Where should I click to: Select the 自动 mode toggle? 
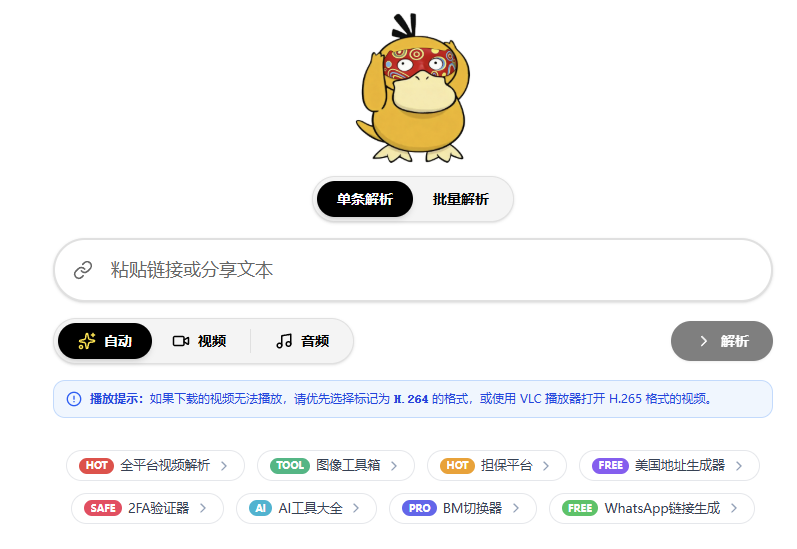click(105, 341)
